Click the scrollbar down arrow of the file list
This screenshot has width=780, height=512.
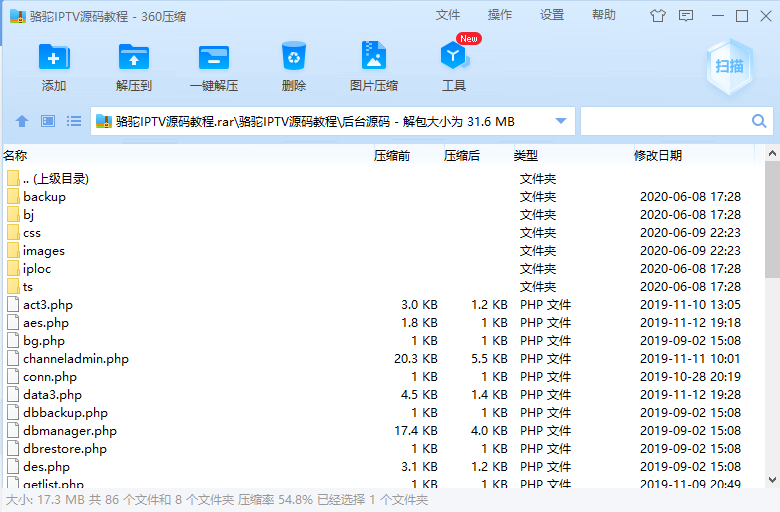coord(772,480)
